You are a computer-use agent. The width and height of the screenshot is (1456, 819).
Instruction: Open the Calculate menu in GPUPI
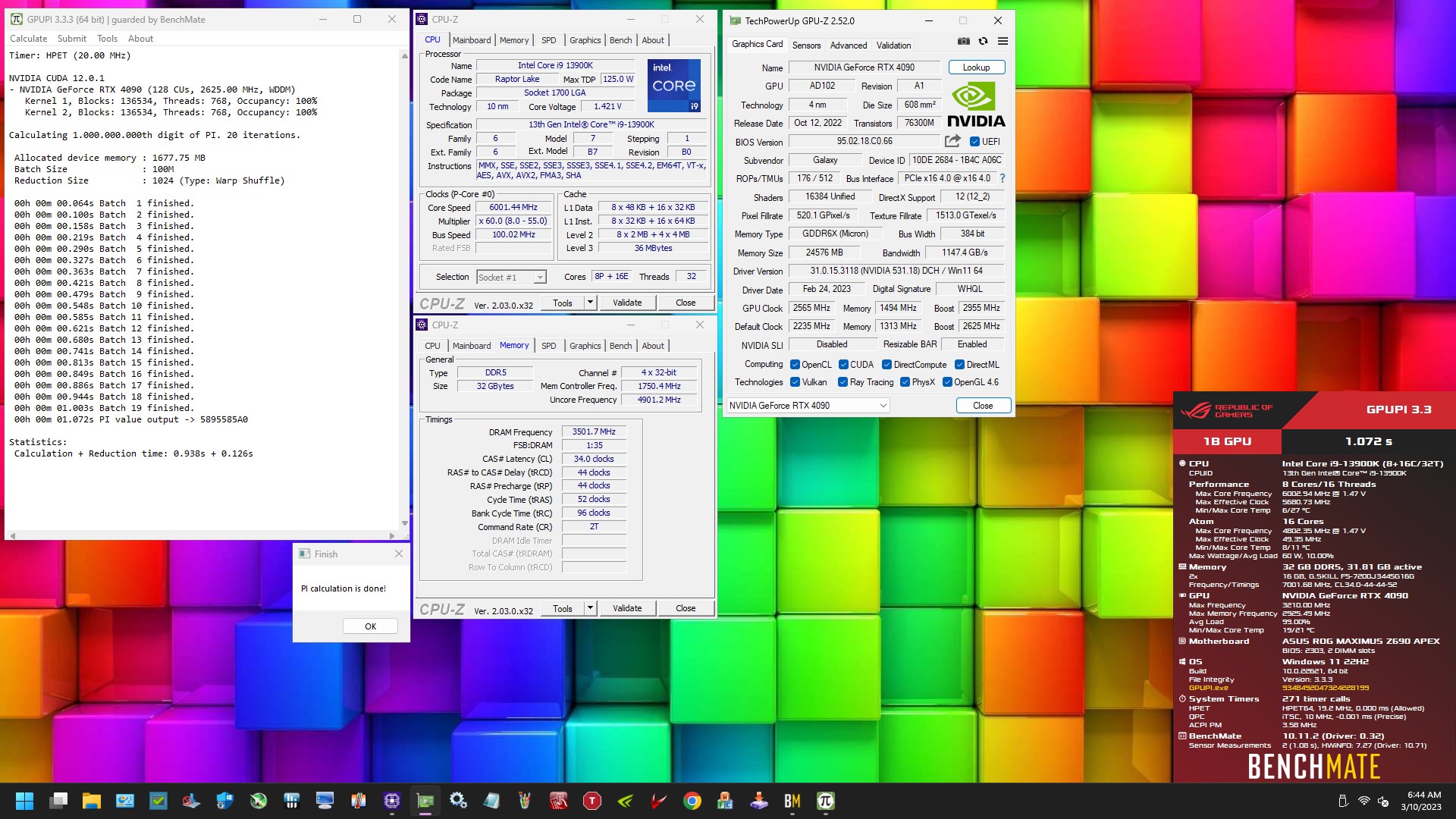click(x=28, y=39)
